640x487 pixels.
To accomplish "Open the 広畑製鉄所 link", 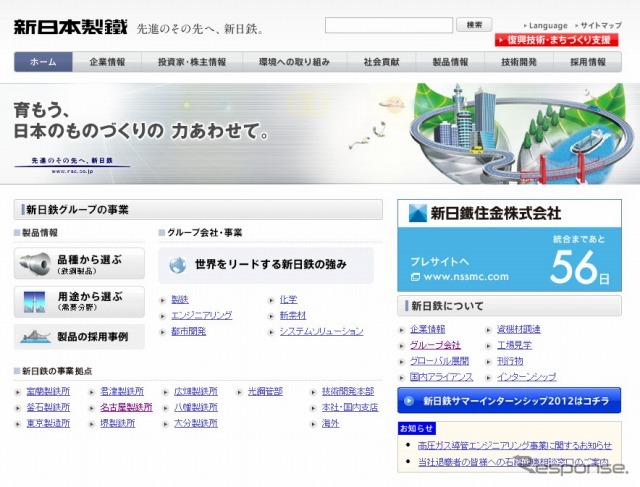I will click(196, 391).
